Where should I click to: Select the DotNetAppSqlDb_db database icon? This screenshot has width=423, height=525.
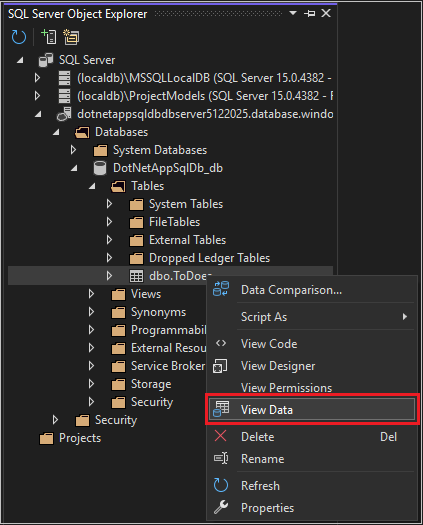[x=100, y=168]
